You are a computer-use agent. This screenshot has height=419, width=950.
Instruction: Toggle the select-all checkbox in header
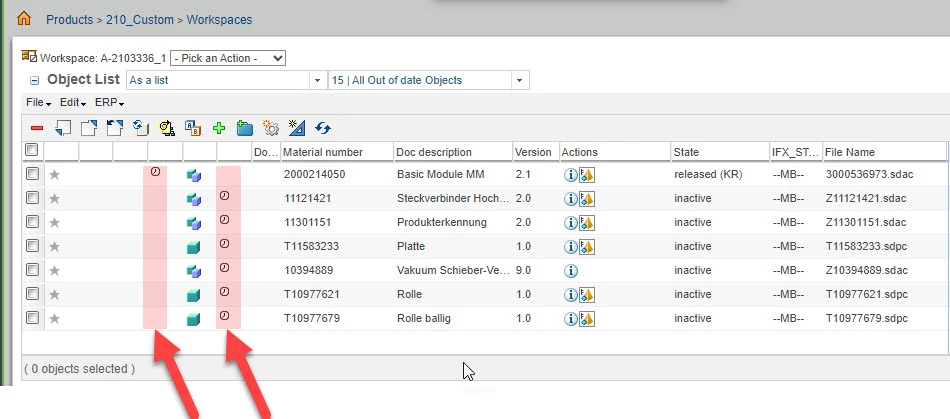tap(32, 149)
